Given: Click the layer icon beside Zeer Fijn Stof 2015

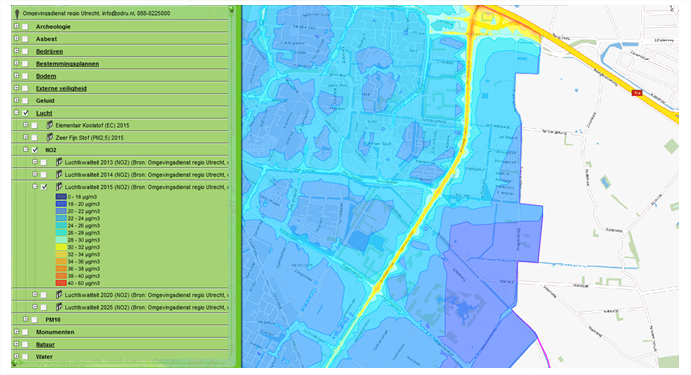Looking at the screenshot, I should (x=49, y=137).
